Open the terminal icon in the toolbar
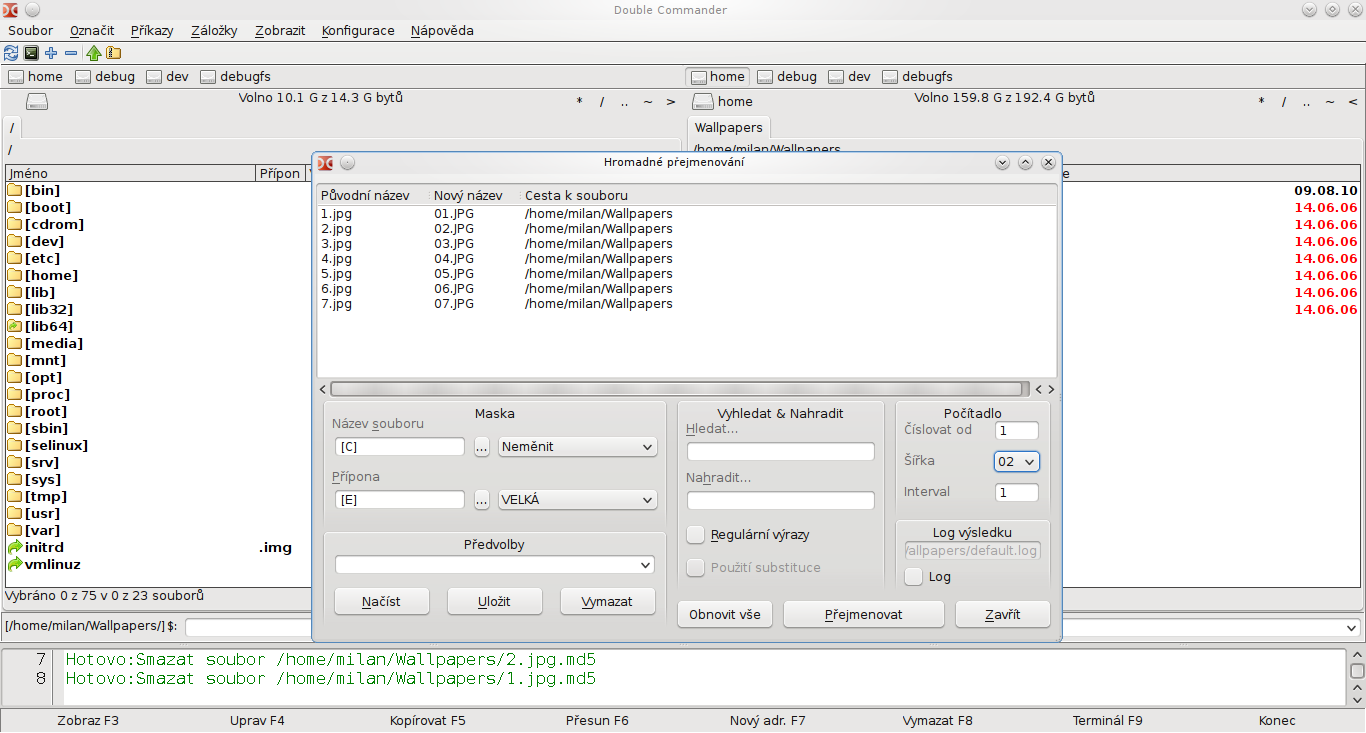This screenshot has width=1366, height=733. pos(31,53)
